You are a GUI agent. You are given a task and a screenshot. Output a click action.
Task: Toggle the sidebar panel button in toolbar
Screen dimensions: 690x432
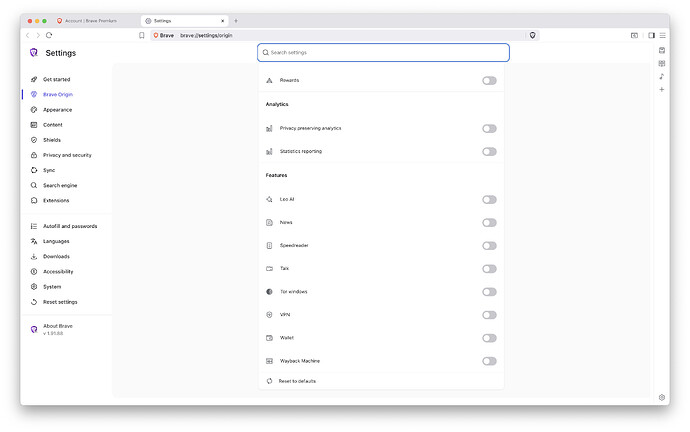pos(651,35)
